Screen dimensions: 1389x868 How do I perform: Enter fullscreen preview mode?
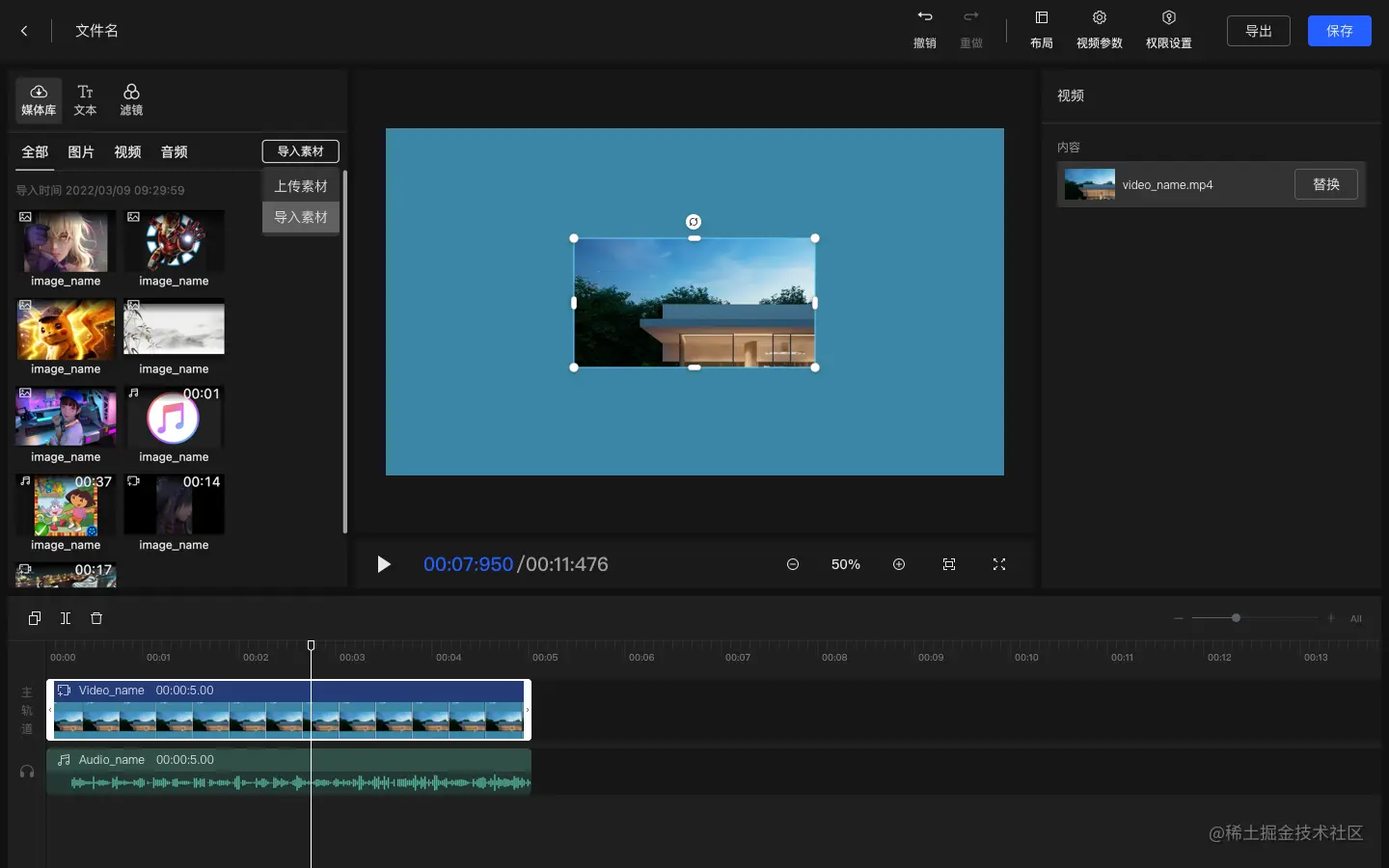pos(999,564)
